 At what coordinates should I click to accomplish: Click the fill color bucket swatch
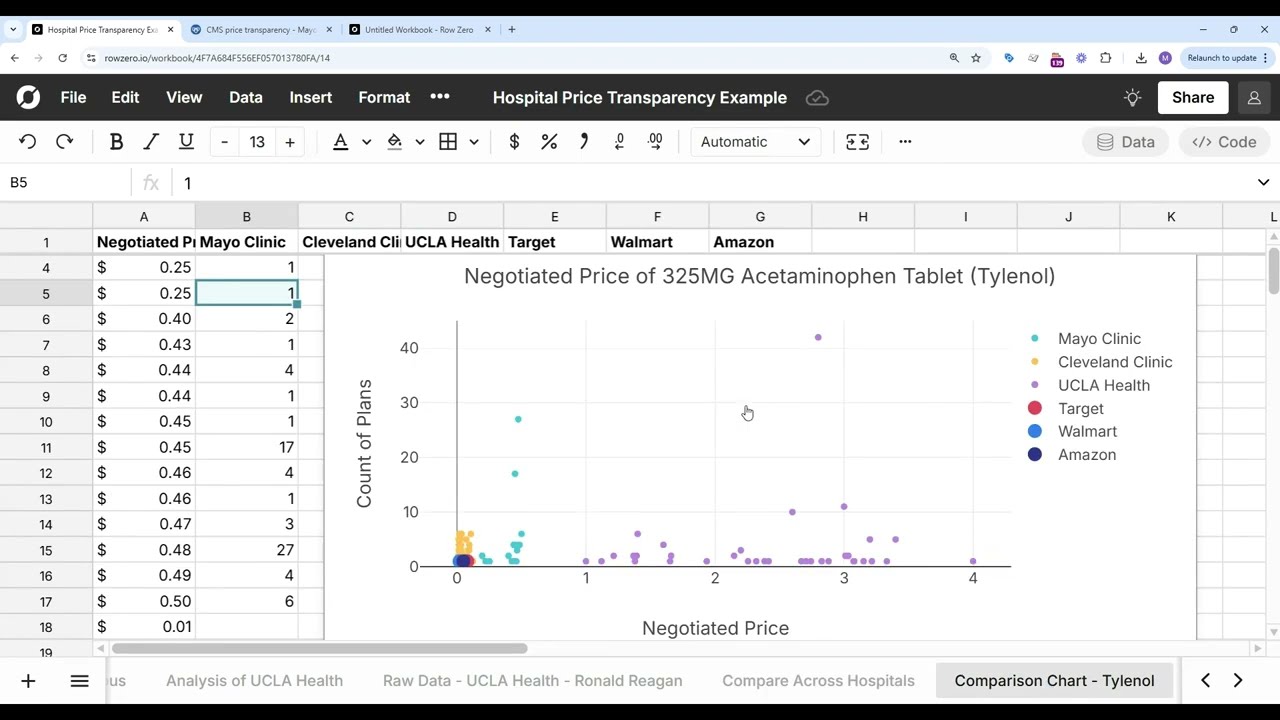395,142
